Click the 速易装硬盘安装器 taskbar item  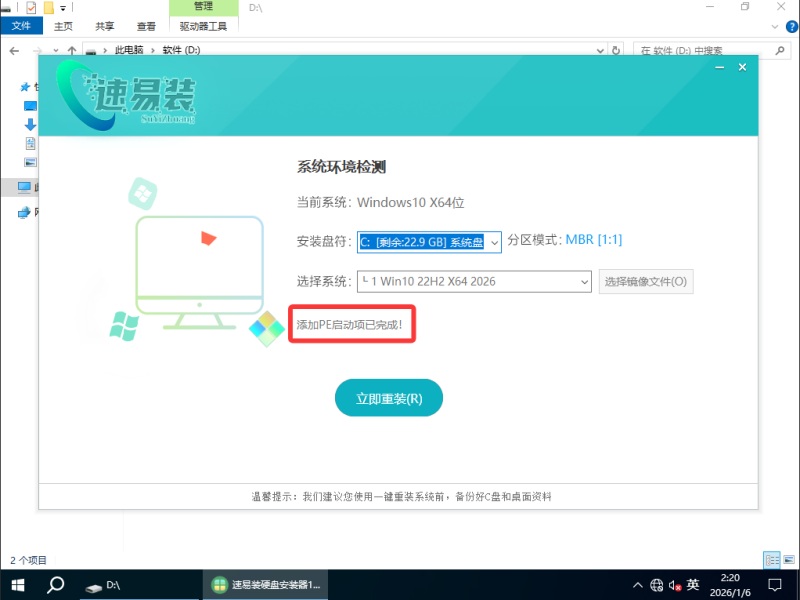tap(266, 584)
